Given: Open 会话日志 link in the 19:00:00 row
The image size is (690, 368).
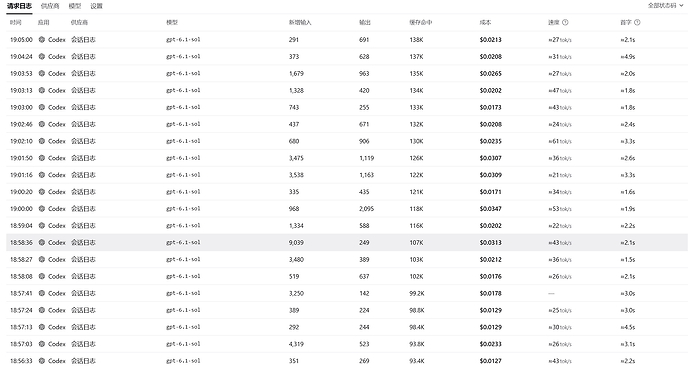Looking at the screenshot, I should 83,209.
